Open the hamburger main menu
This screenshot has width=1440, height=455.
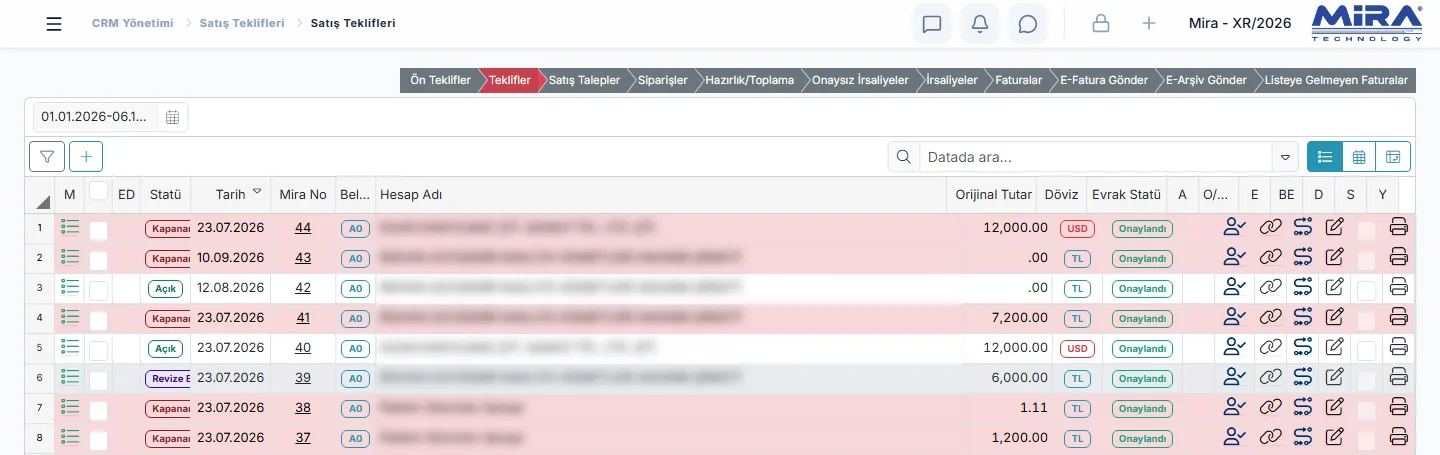[x=54, y=23]
